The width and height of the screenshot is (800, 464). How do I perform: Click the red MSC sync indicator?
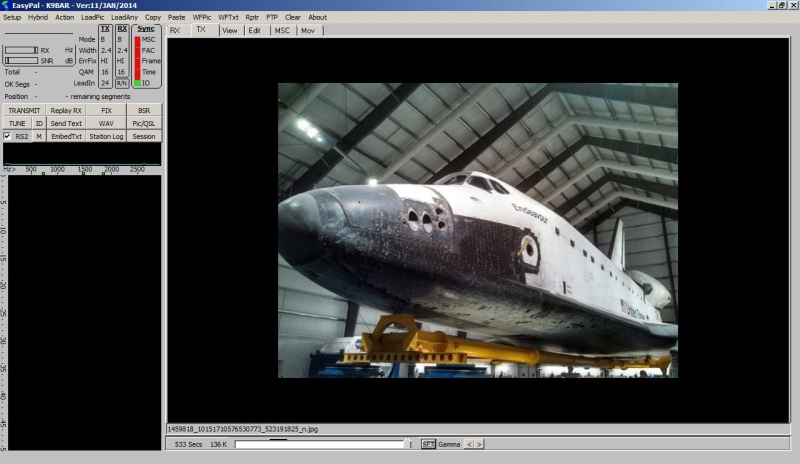(137, 40)
